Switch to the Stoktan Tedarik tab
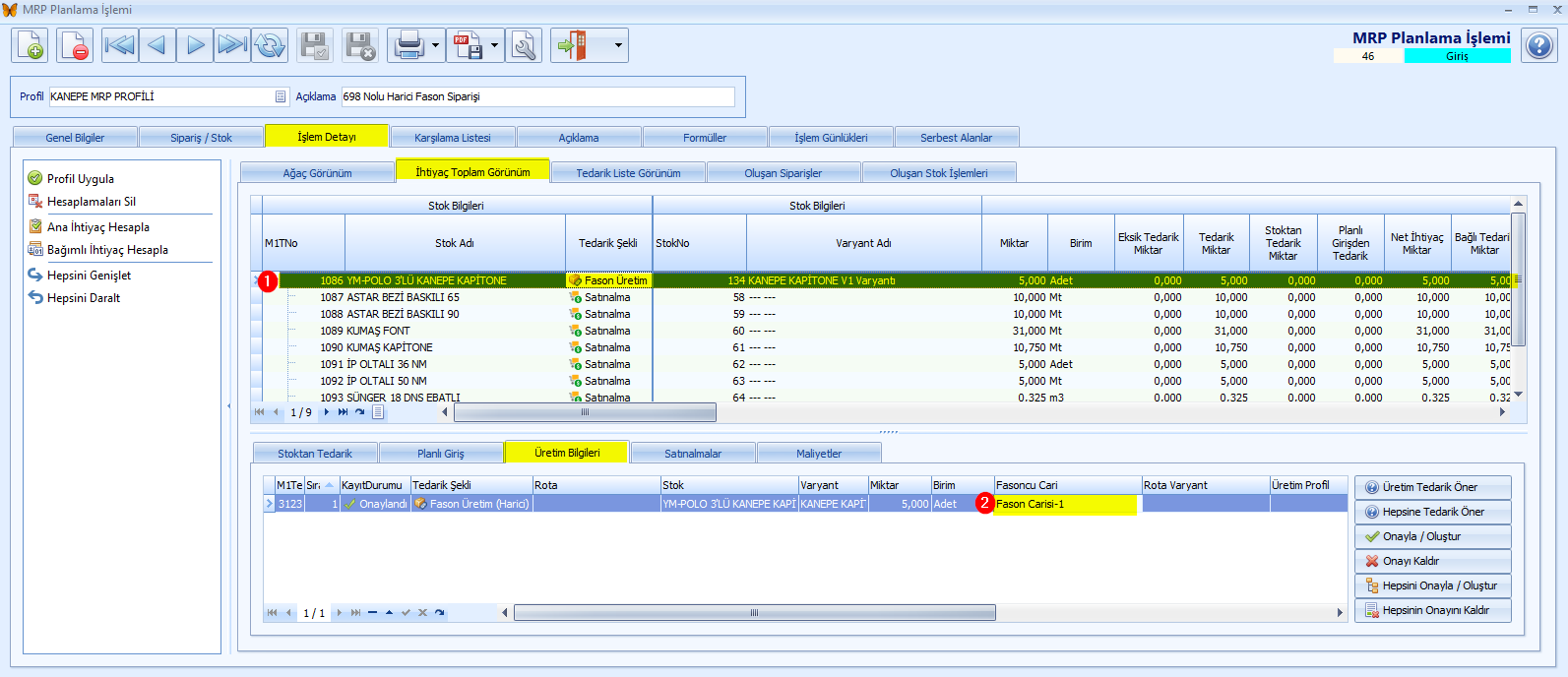The height and width of the screenshot is (677, 1568). click(315, 454)
